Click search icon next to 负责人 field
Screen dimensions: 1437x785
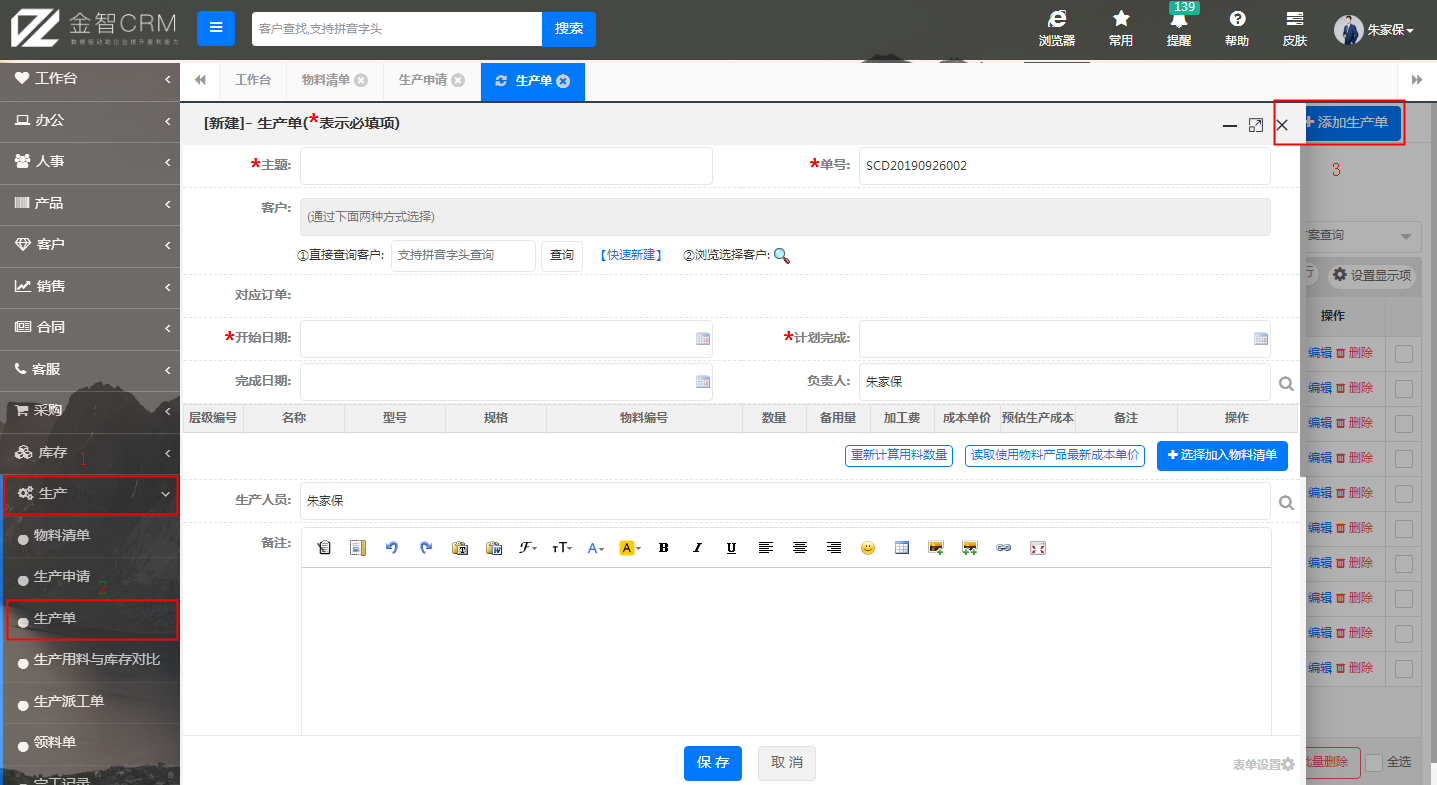1286,383
